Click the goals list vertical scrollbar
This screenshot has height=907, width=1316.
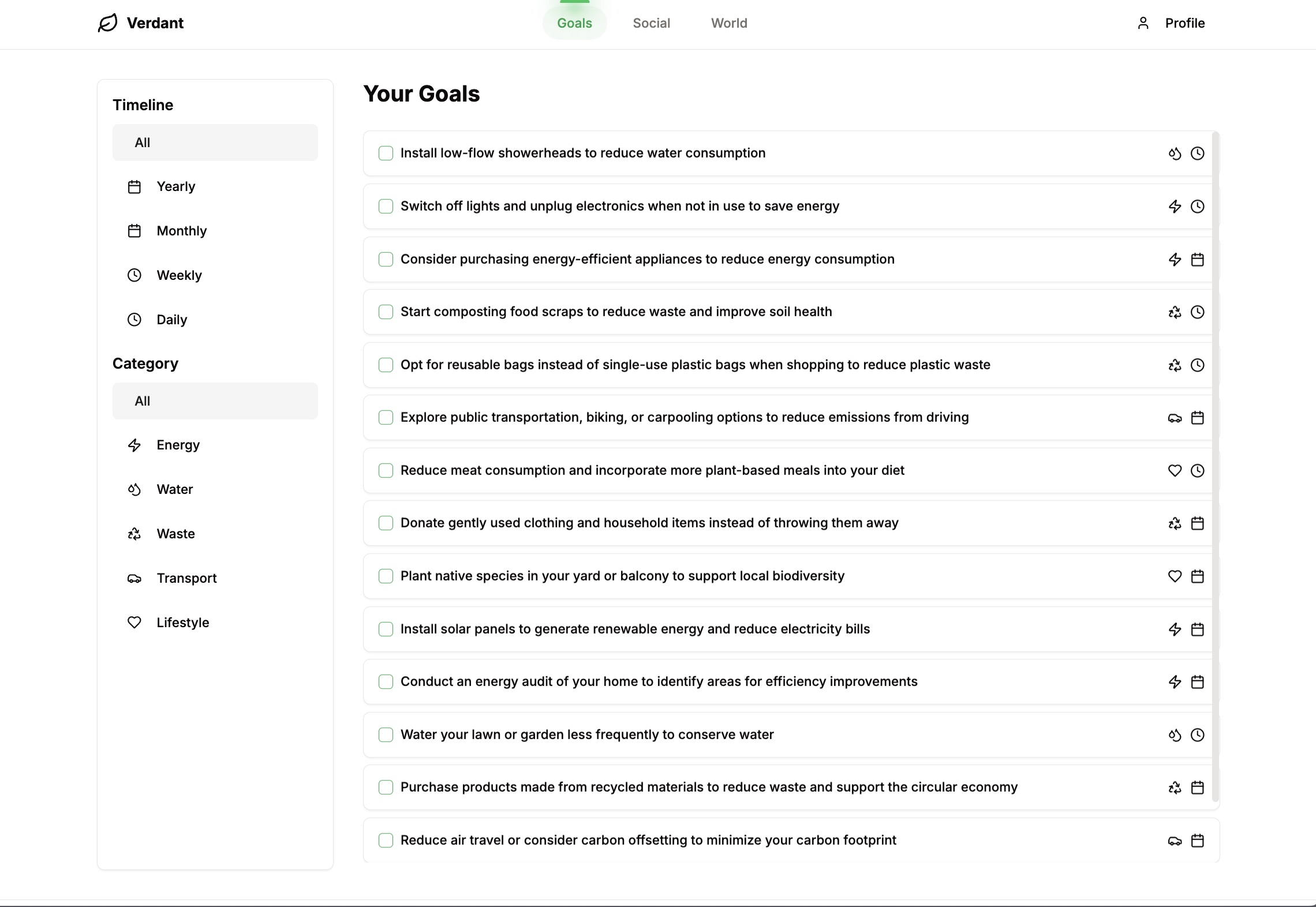[x=1215, y=462]
